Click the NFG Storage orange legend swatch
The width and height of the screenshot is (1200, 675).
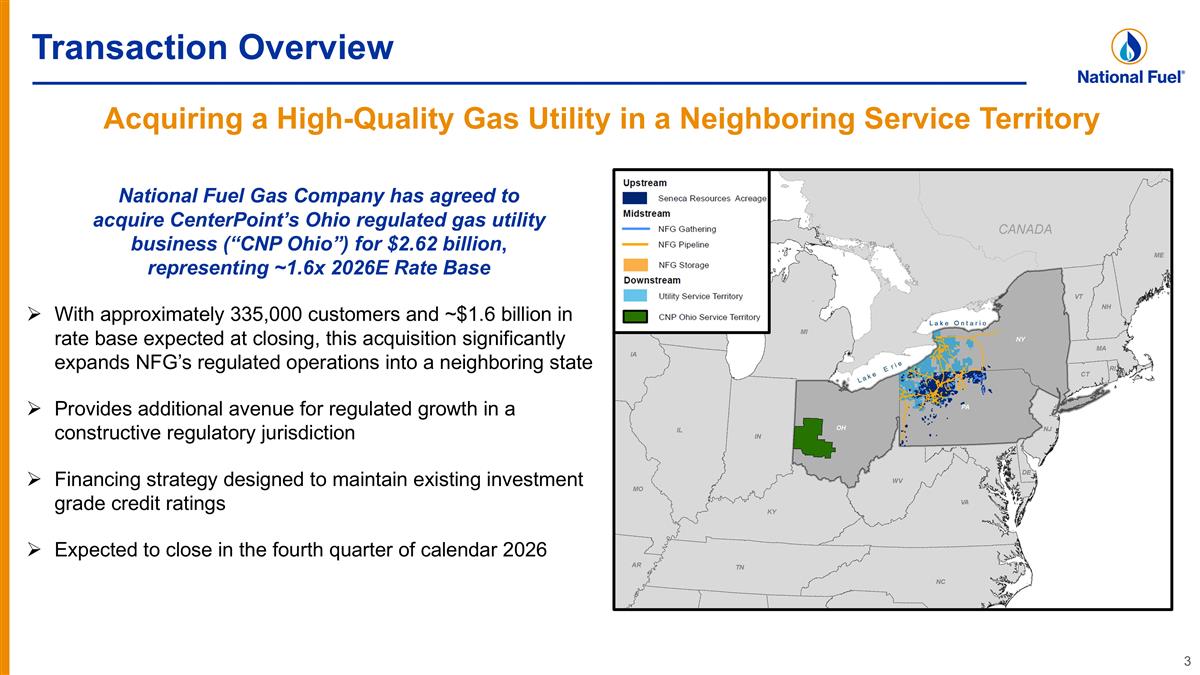634,265
